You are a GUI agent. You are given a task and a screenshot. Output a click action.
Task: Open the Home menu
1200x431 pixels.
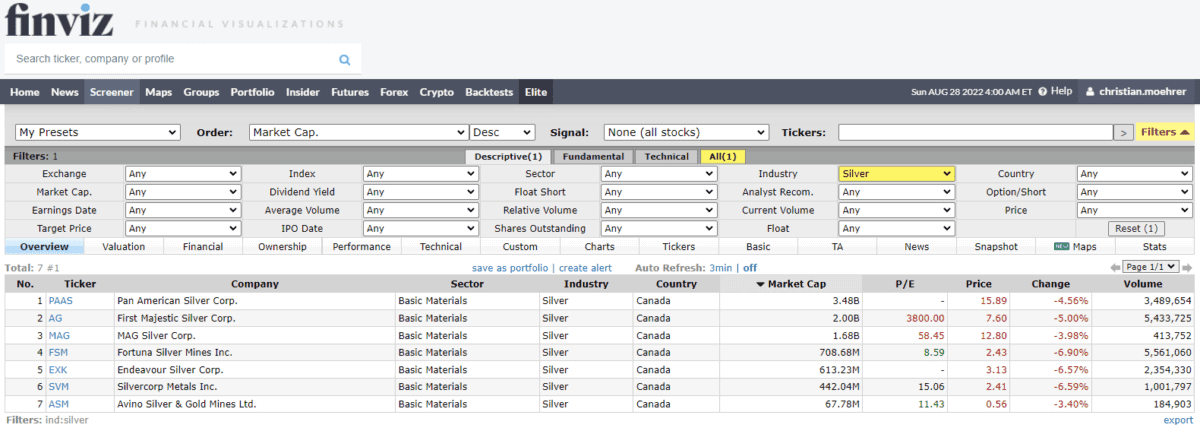pyautogui.click(x=25, y=92)
